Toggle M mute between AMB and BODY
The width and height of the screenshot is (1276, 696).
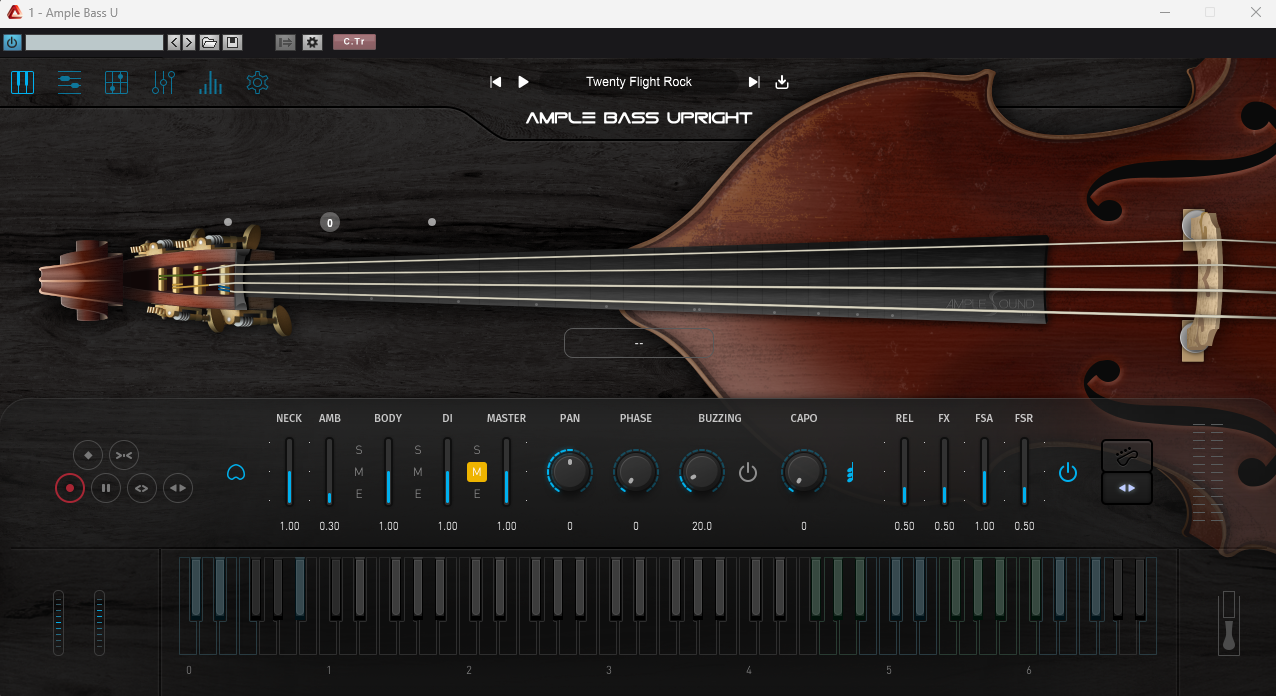point(359,472)
